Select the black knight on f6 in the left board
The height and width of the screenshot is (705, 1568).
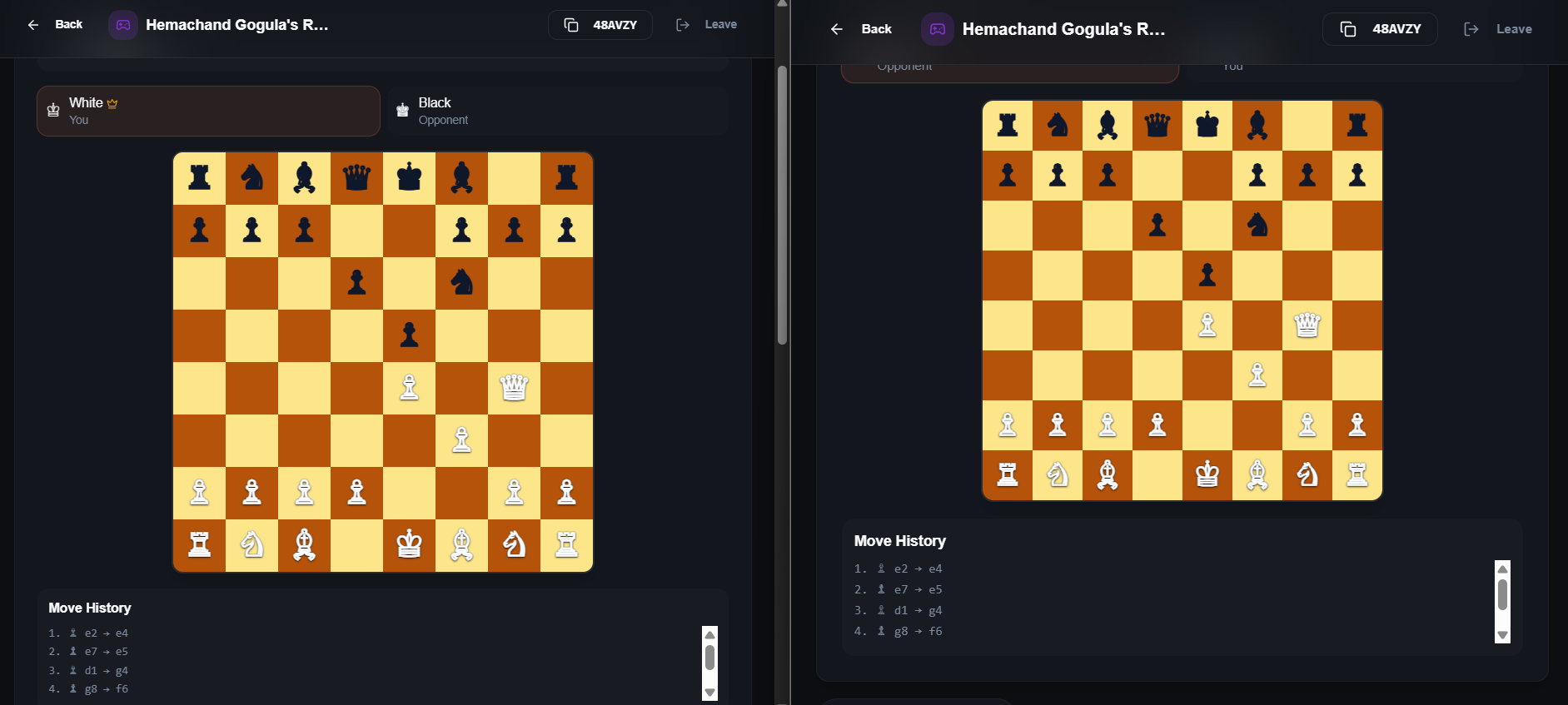[461, 282]
